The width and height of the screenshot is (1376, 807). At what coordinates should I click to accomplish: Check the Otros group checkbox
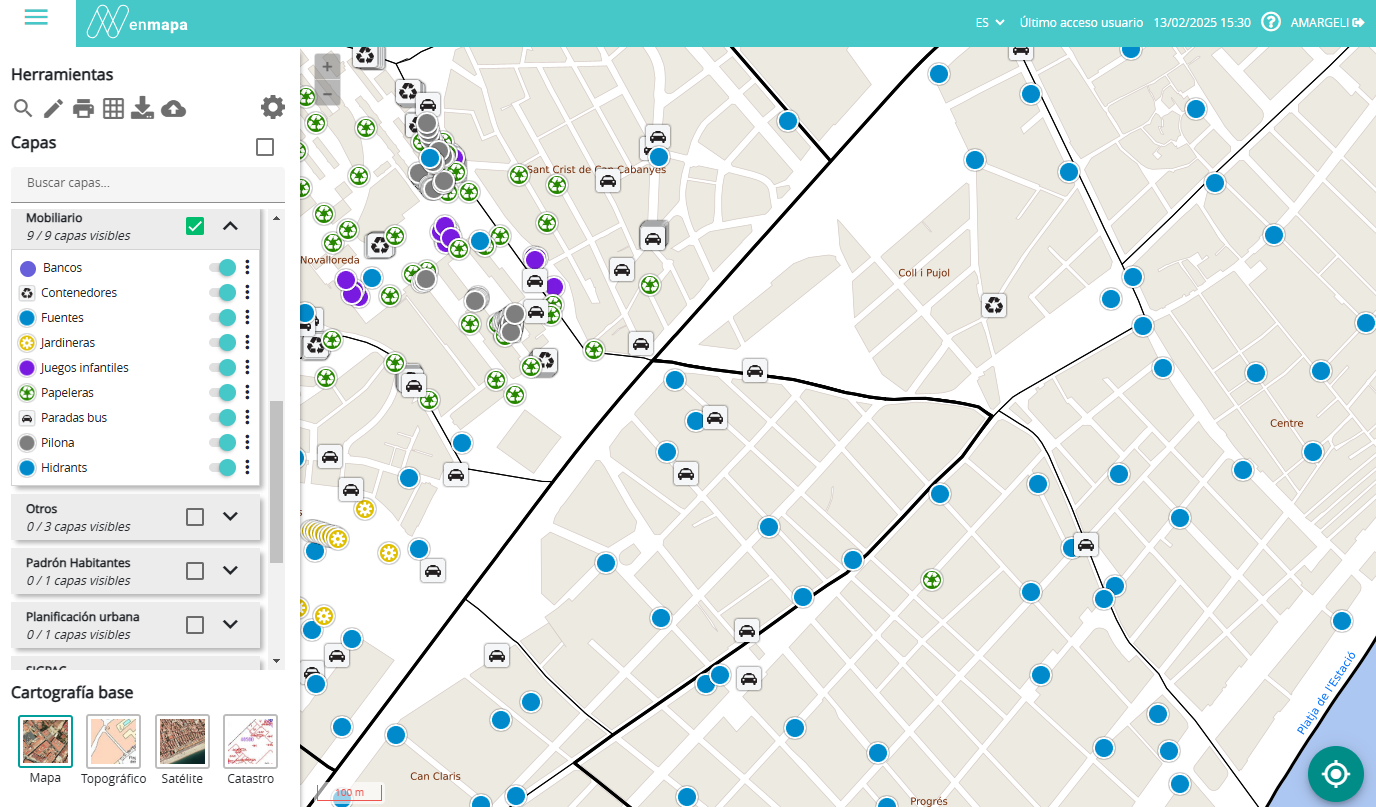point(195,517)
